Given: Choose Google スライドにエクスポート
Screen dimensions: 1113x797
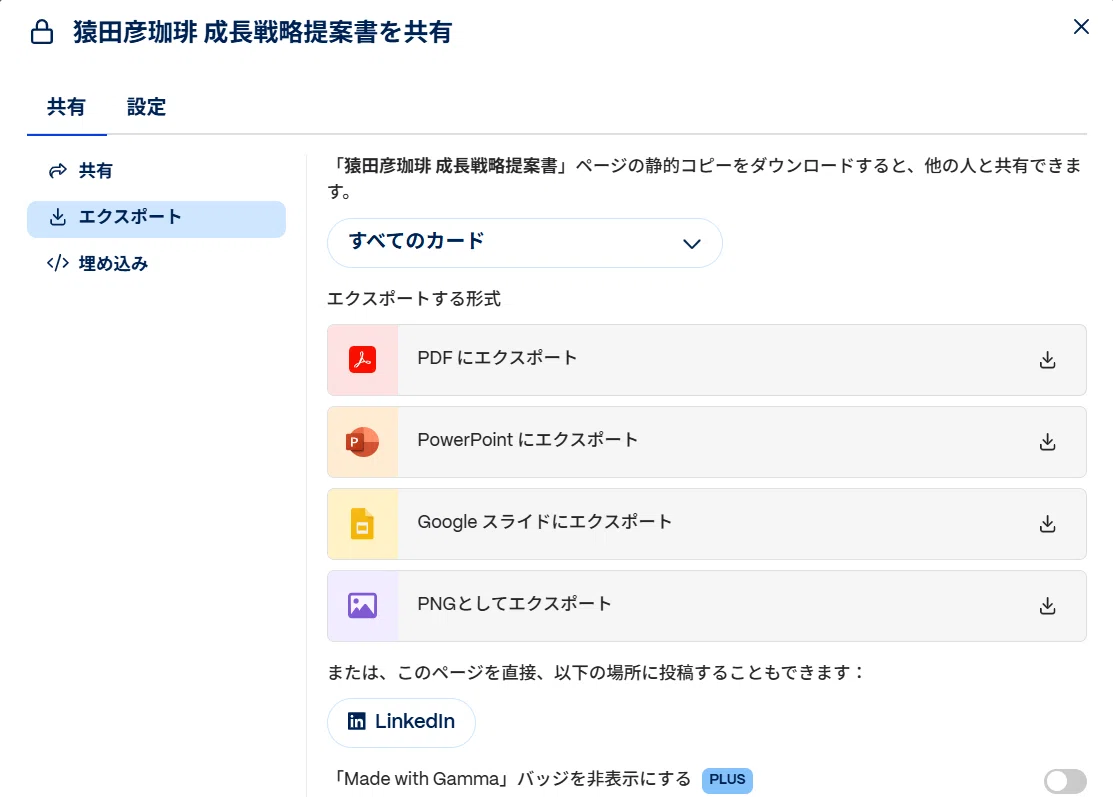Looking at the screenshot, I should point(706,524).
